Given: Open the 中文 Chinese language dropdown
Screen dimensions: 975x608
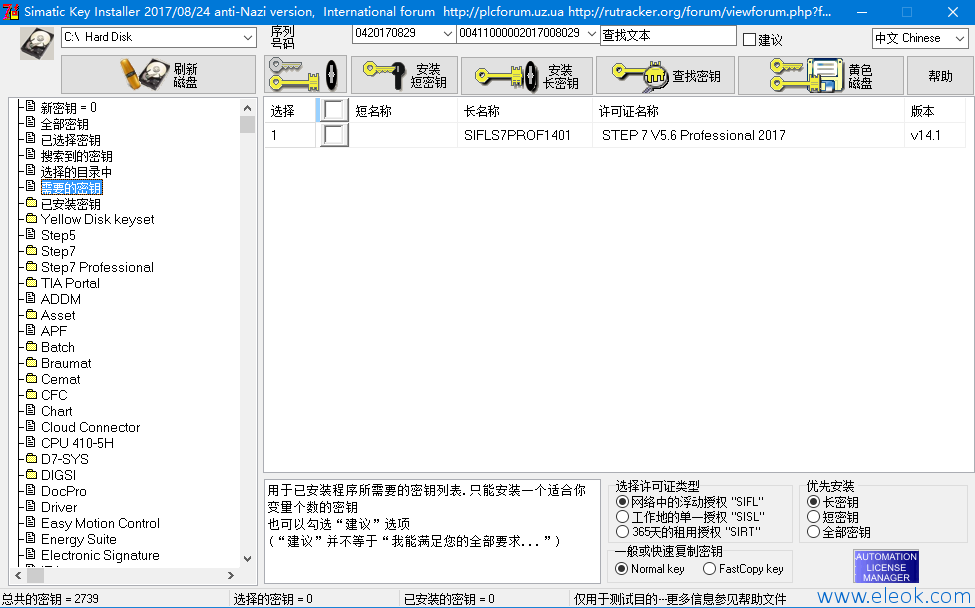Looking at the screenshot, I should click(959, 39).
